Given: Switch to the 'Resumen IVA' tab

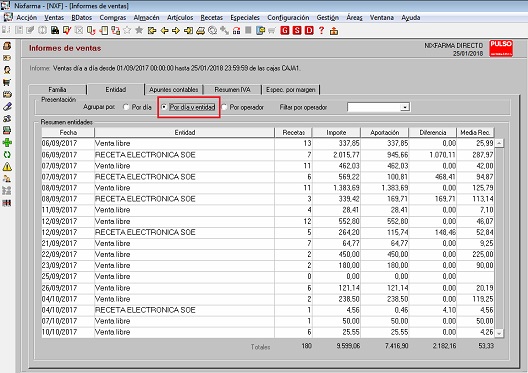Looking at the screenshot, I should point(233,90).
